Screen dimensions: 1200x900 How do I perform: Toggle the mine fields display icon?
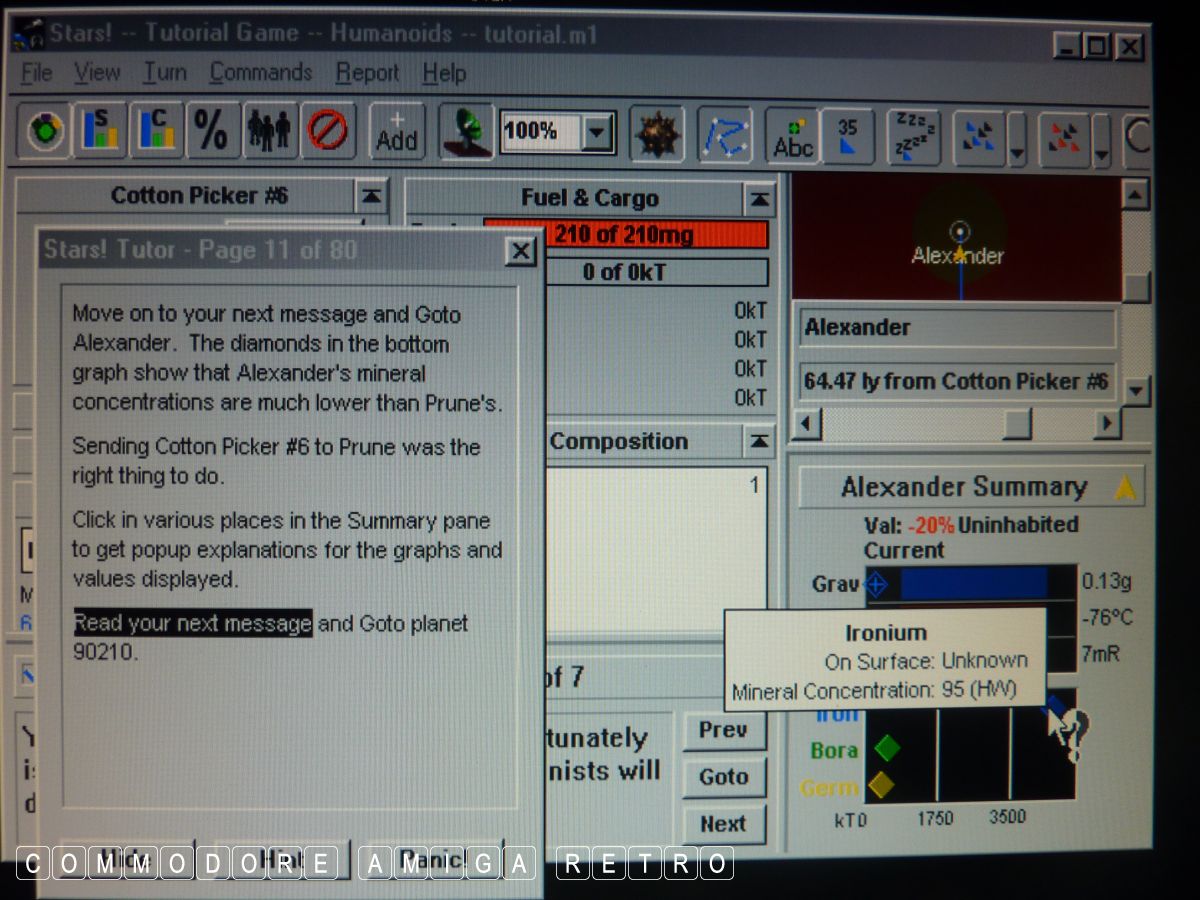coord(657,134)
